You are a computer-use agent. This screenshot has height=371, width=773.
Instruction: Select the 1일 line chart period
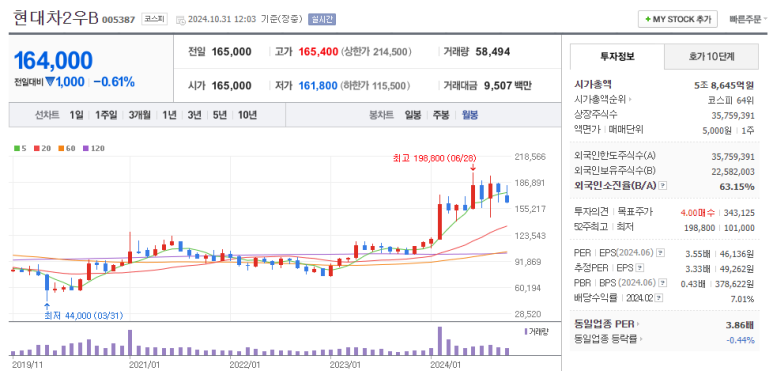point(76,115)
